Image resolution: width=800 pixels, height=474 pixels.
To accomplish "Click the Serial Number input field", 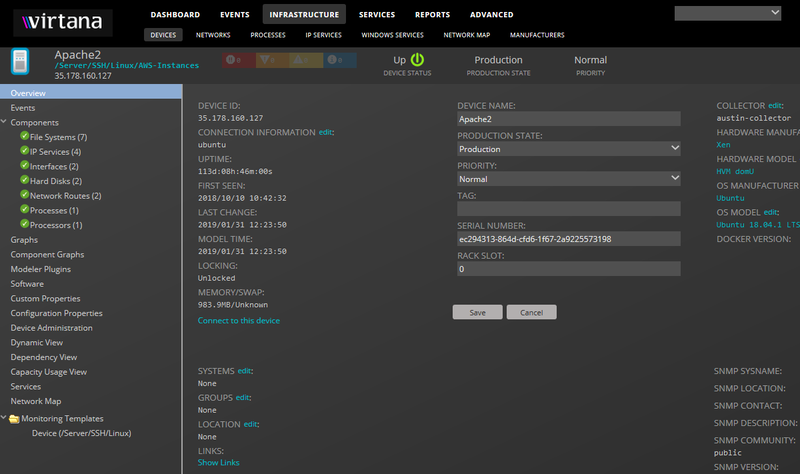I will [x=568, y=239].
